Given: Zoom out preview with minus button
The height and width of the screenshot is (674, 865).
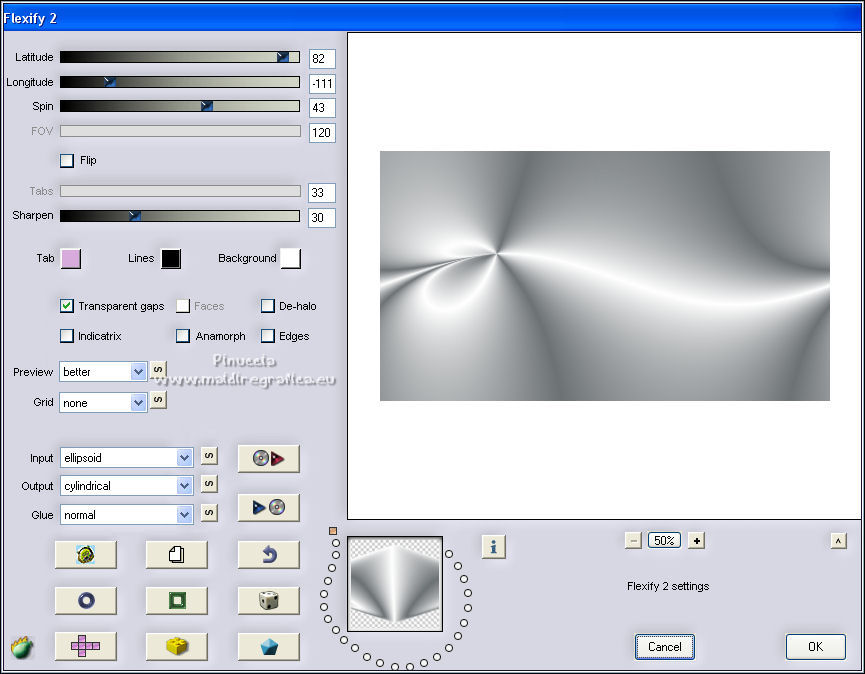Looking at the screenshot, I should click(x=633, y=541).
